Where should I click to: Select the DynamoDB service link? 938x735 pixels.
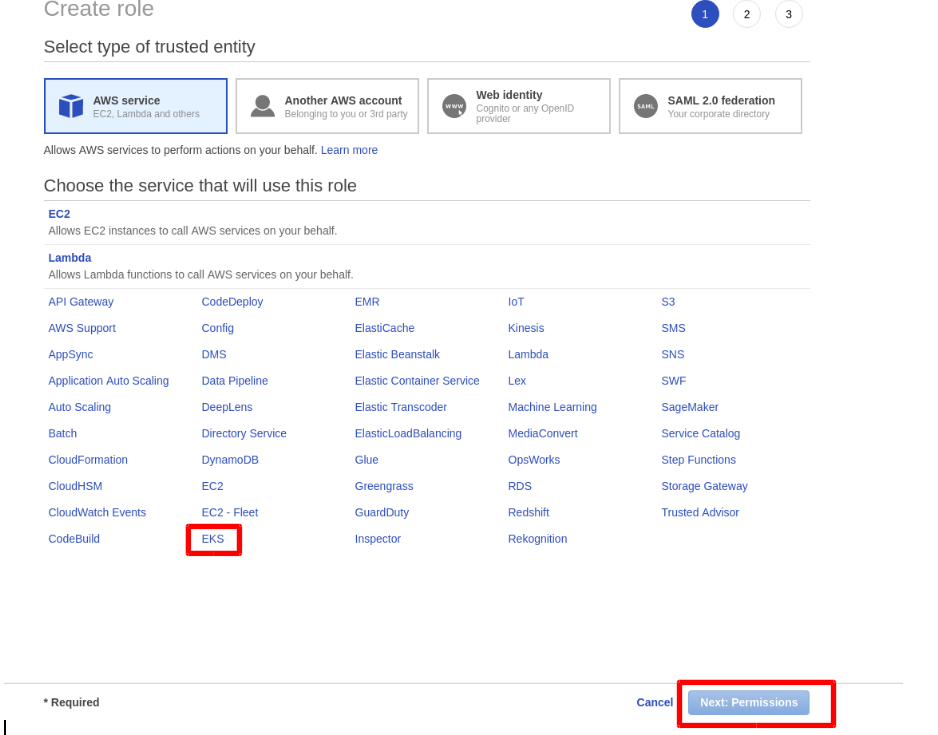tap(230, 460)
